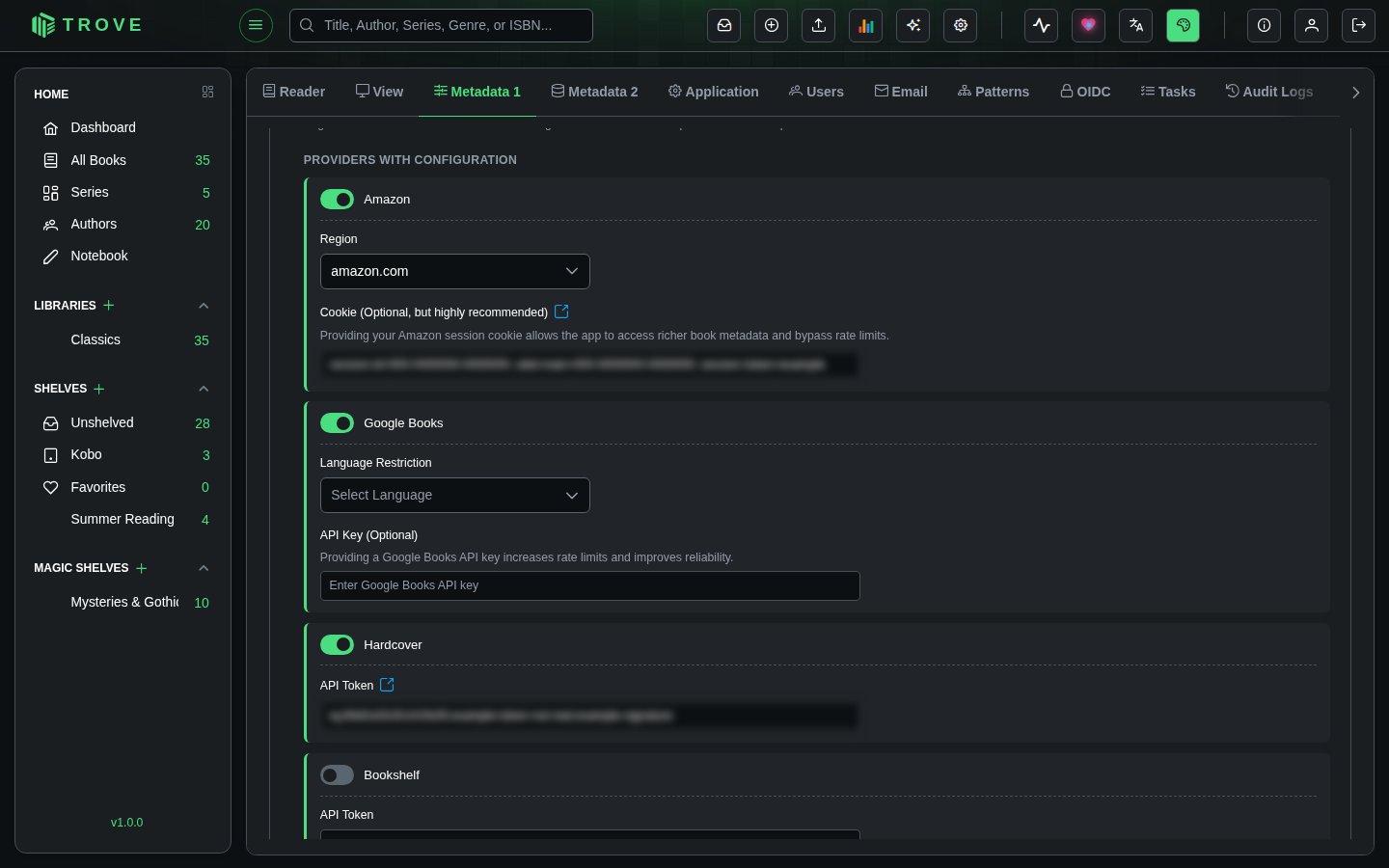Open the Select Language dropdown
The image size is (1389, 868).
pos(455,496)
